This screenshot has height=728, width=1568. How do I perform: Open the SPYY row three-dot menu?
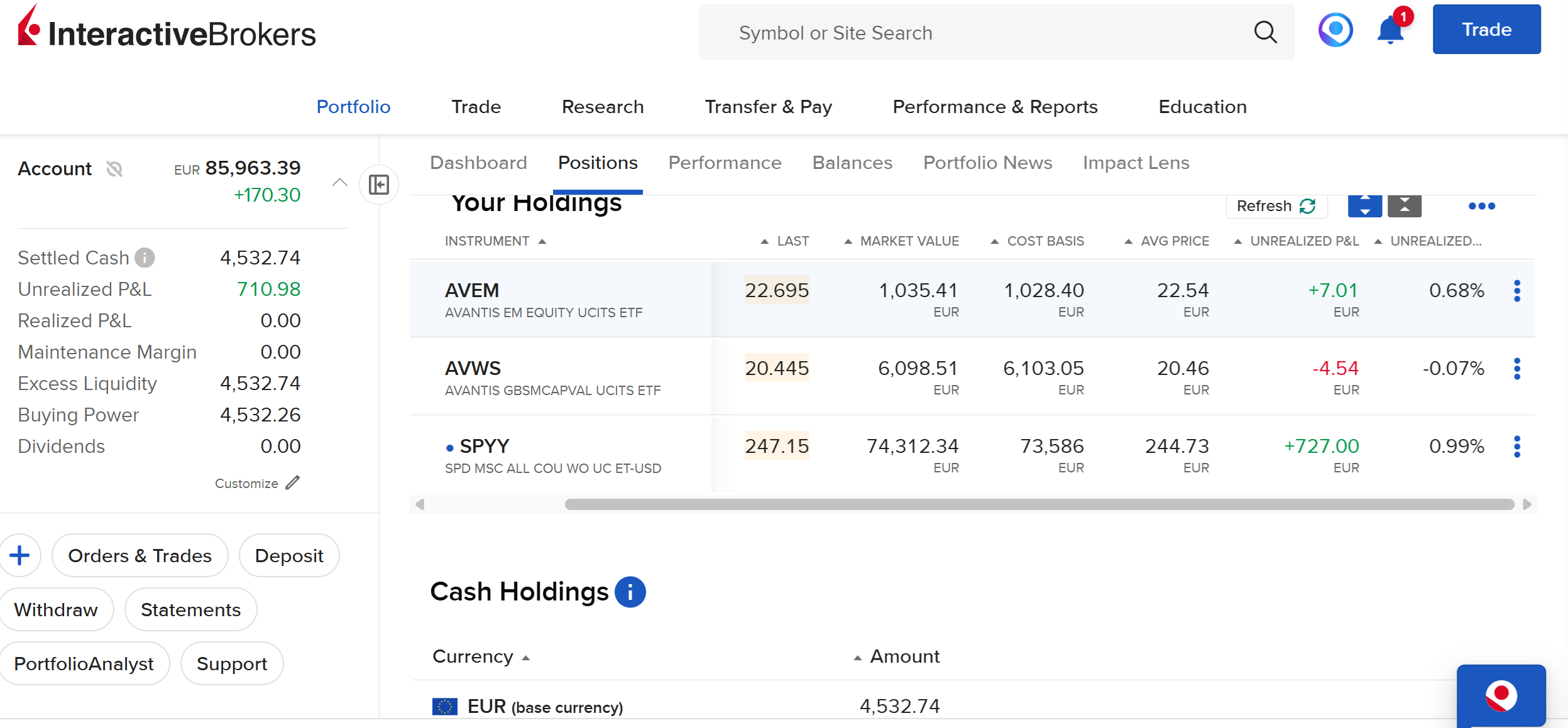point(1516,447)
